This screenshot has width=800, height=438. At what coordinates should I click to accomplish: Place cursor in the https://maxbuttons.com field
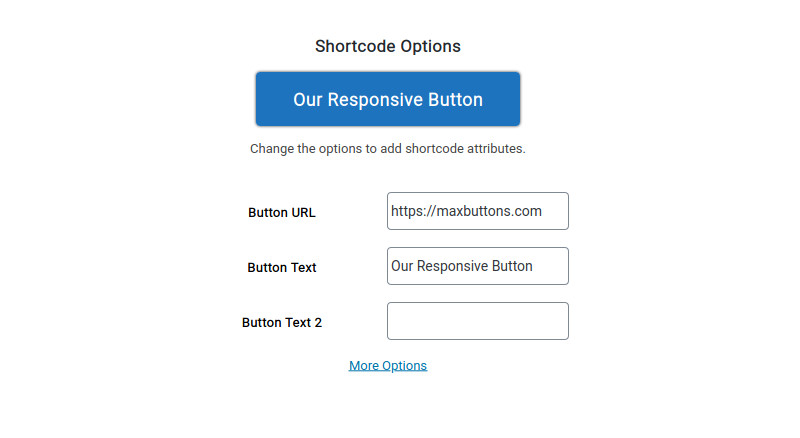478,211
